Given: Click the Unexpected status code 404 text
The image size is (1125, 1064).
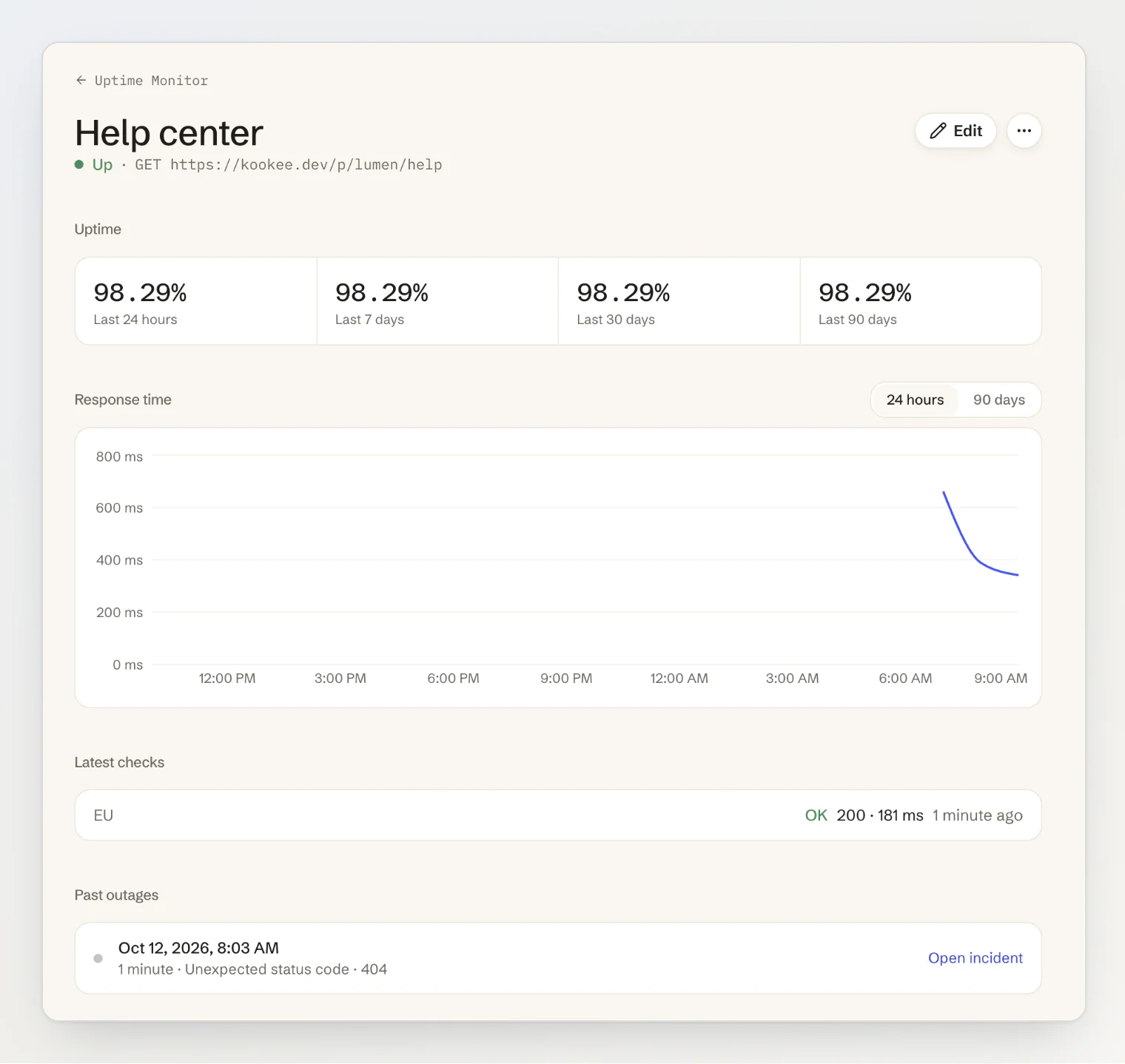Looking at the screenshot, I should pyautogui.click(x=286, y=969).
